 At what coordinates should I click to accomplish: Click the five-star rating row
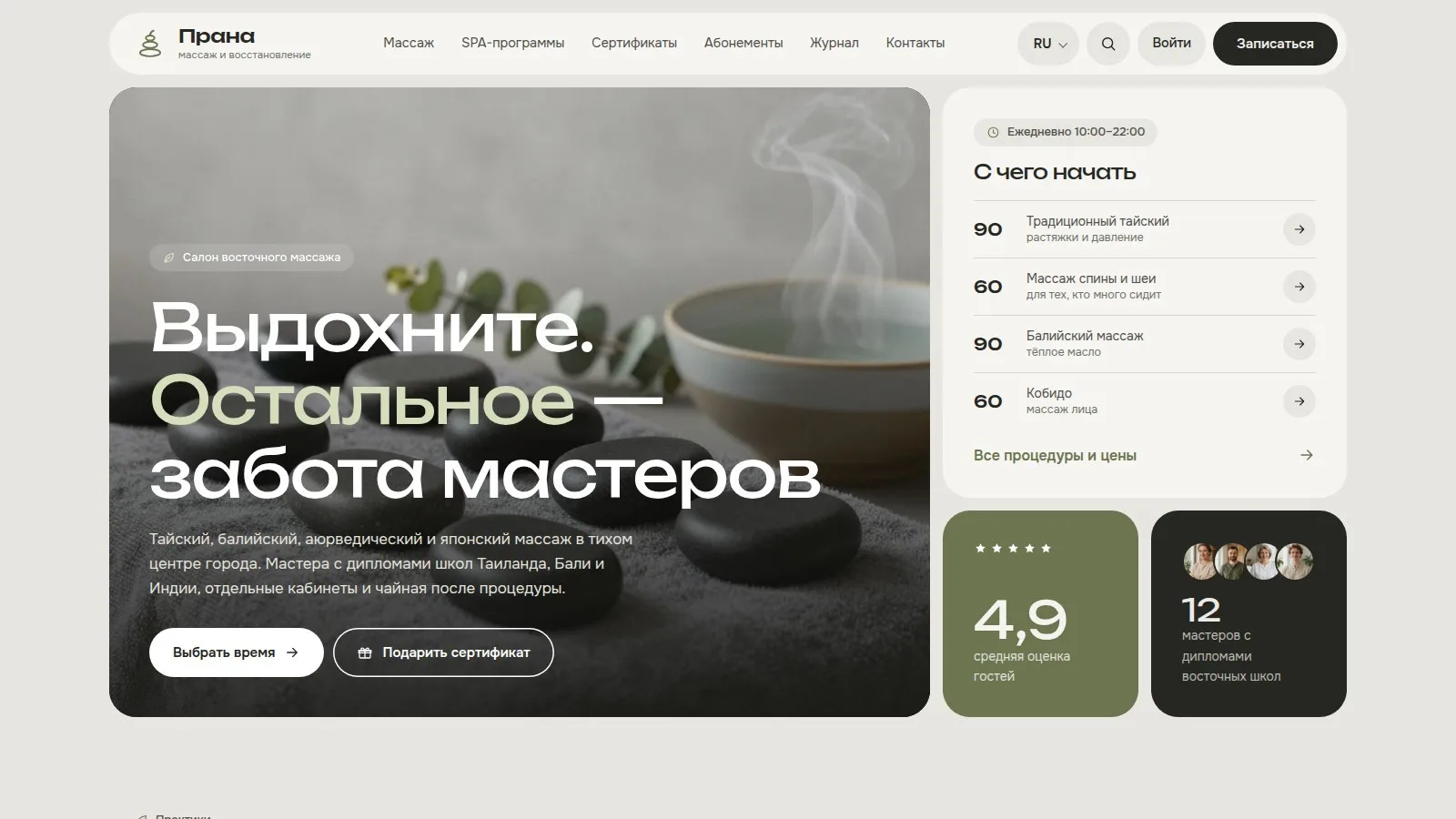(1013, 548)
